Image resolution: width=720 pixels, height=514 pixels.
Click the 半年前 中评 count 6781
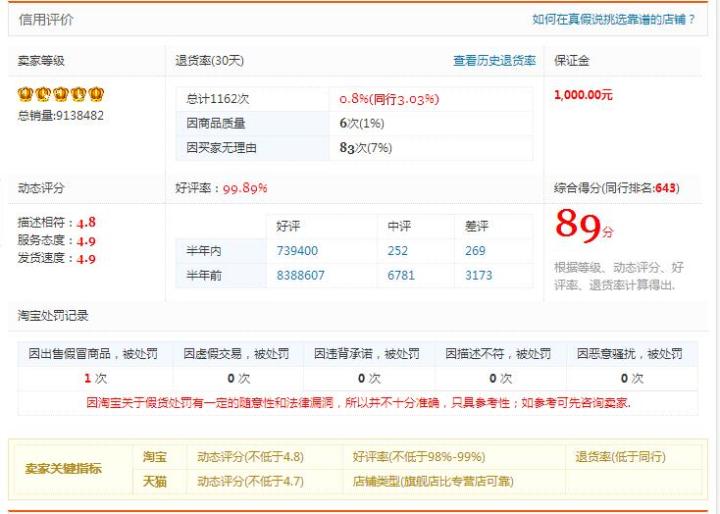point(401,276)
